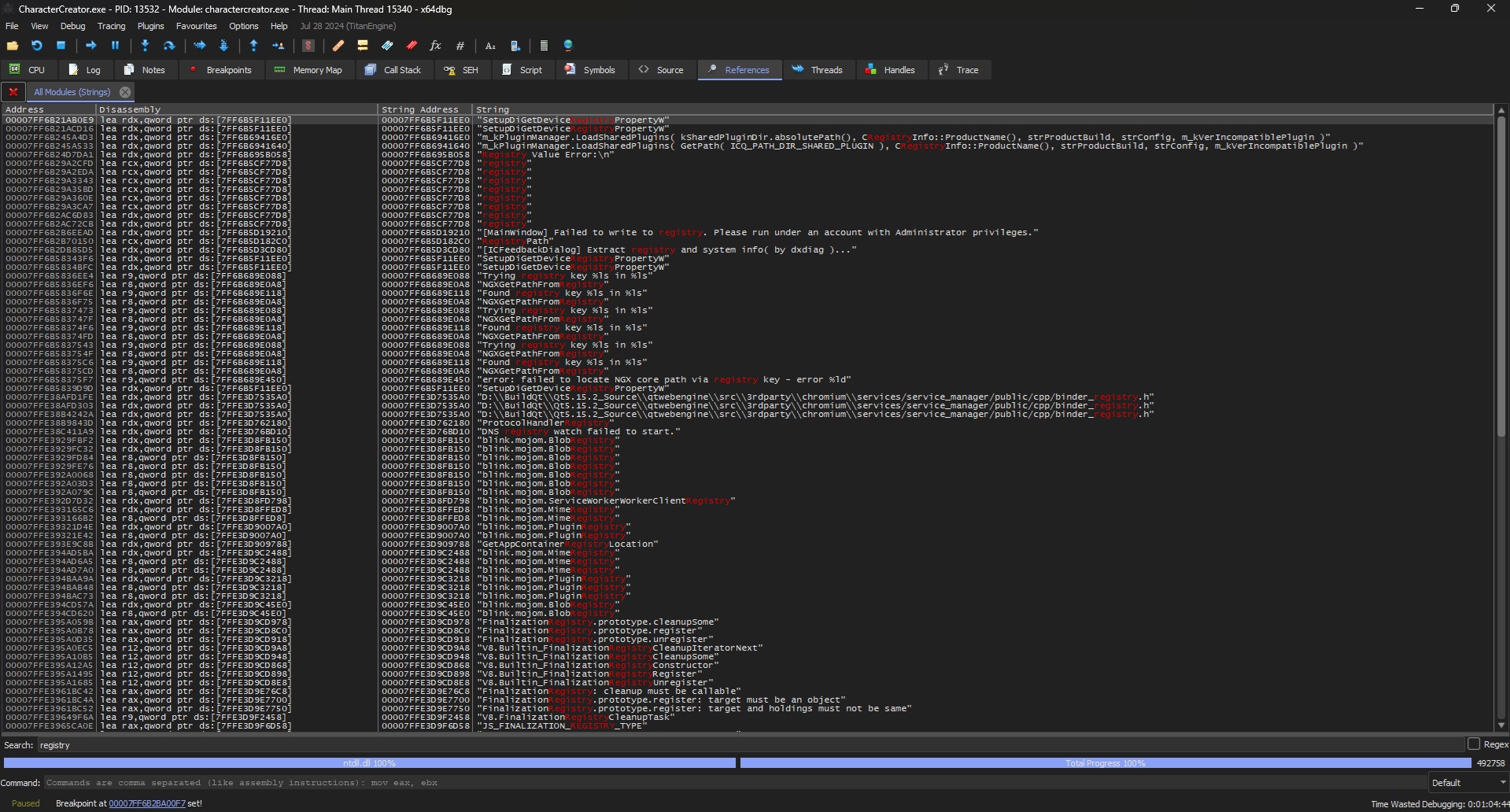Image resolution: width=1510 pixels, height=812 pixels.
Task: Close the All Modules (Strings) tab
Action: [125, 91]
